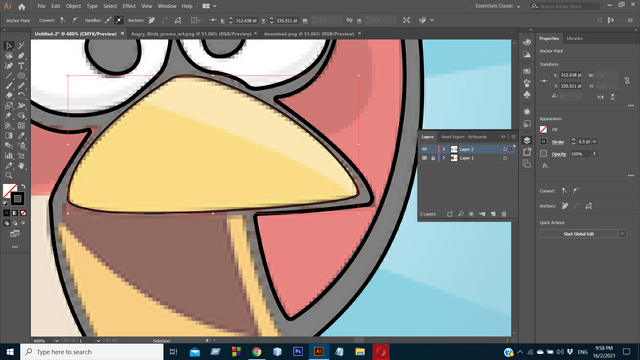The width and height of the screenshot is (640, 360).
Task: Enable hide handles for multiple anchor points
Action: (119, 20)
